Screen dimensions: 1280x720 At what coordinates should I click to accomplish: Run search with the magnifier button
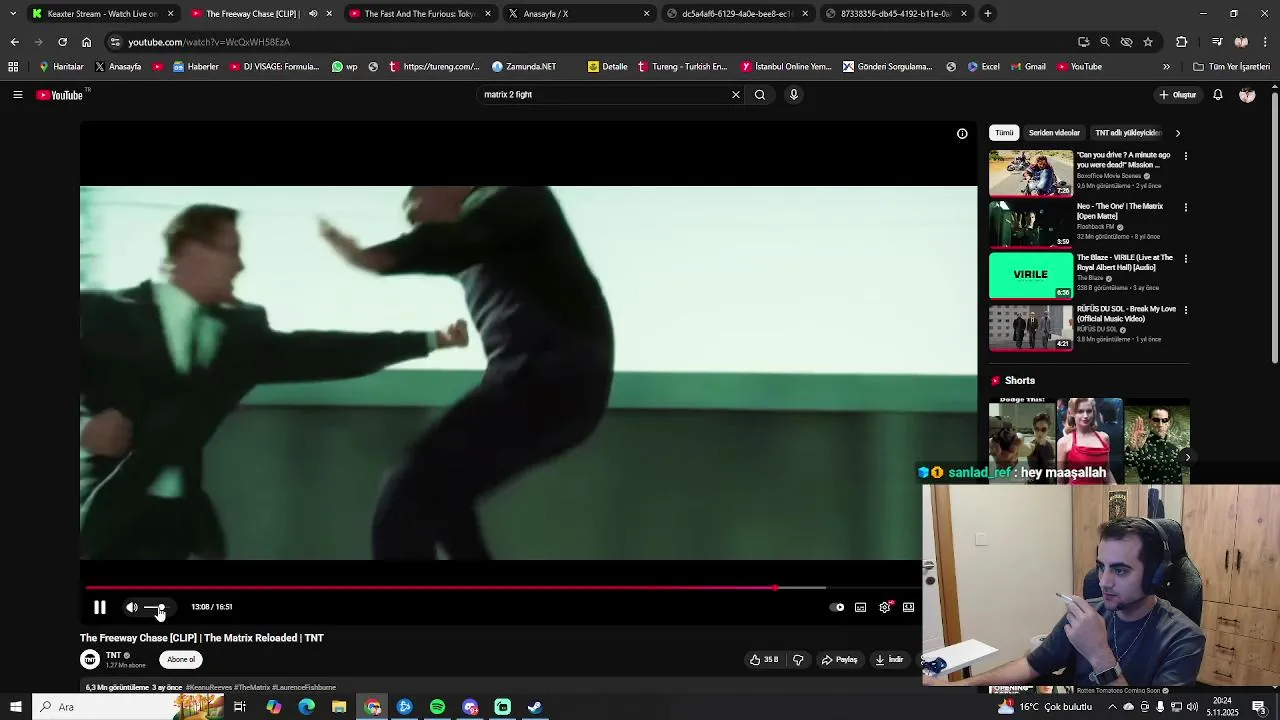(760, 95)
